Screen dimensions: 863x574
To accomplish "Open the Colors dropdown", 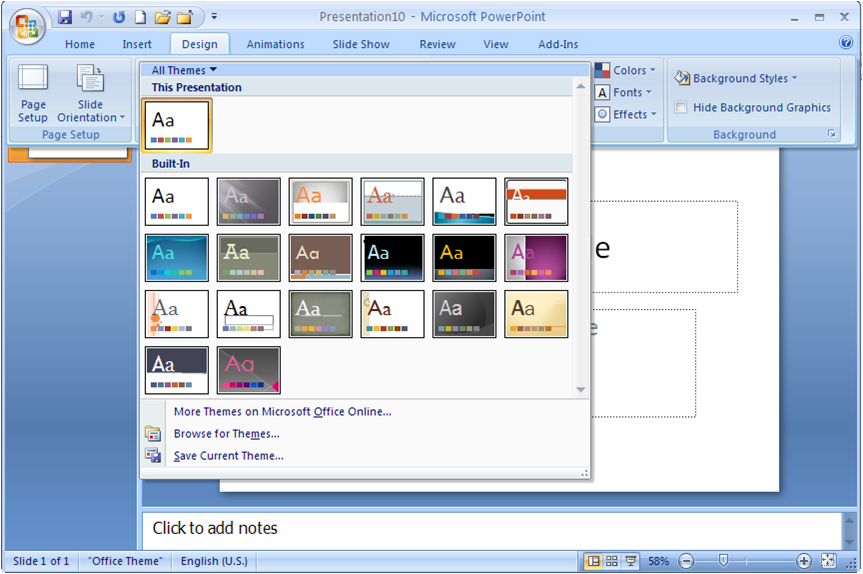I will coord(625,70).
